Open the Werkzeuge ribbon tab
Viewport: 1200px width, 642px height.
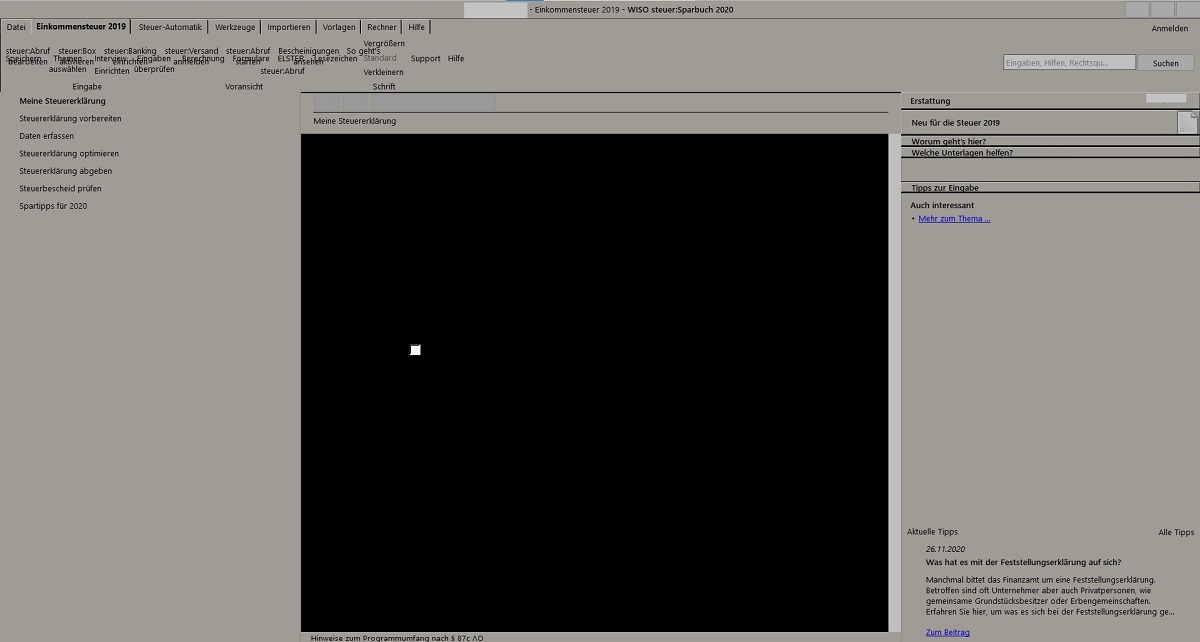pyautogui.click(x=236, y=27)
